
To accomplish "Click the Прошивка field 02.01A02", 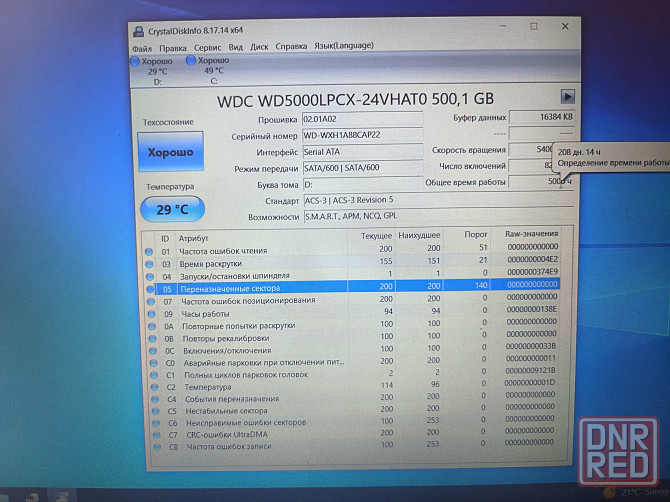I will [x=362, y=119].
